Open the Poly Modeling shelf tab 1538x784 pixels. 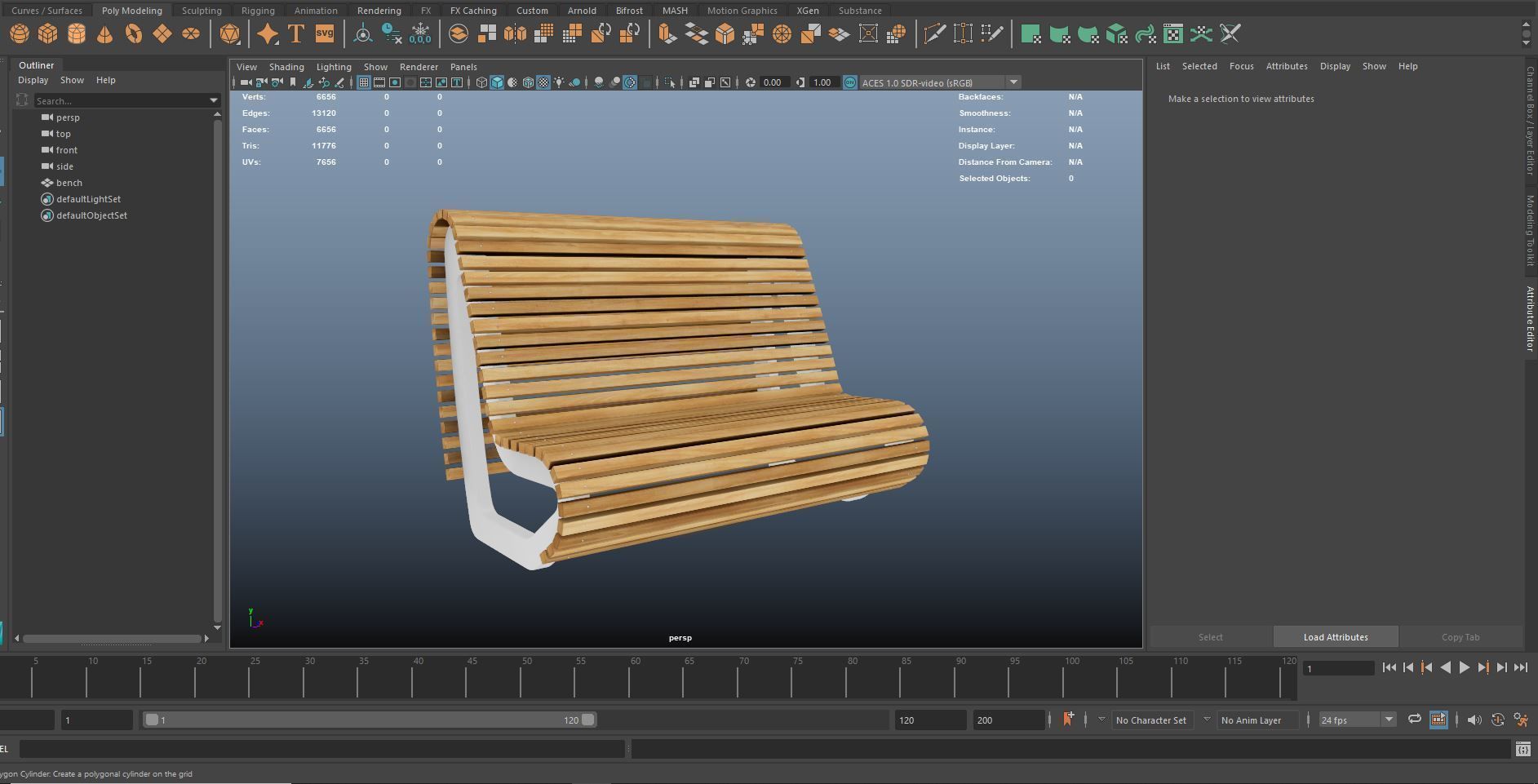132,11
